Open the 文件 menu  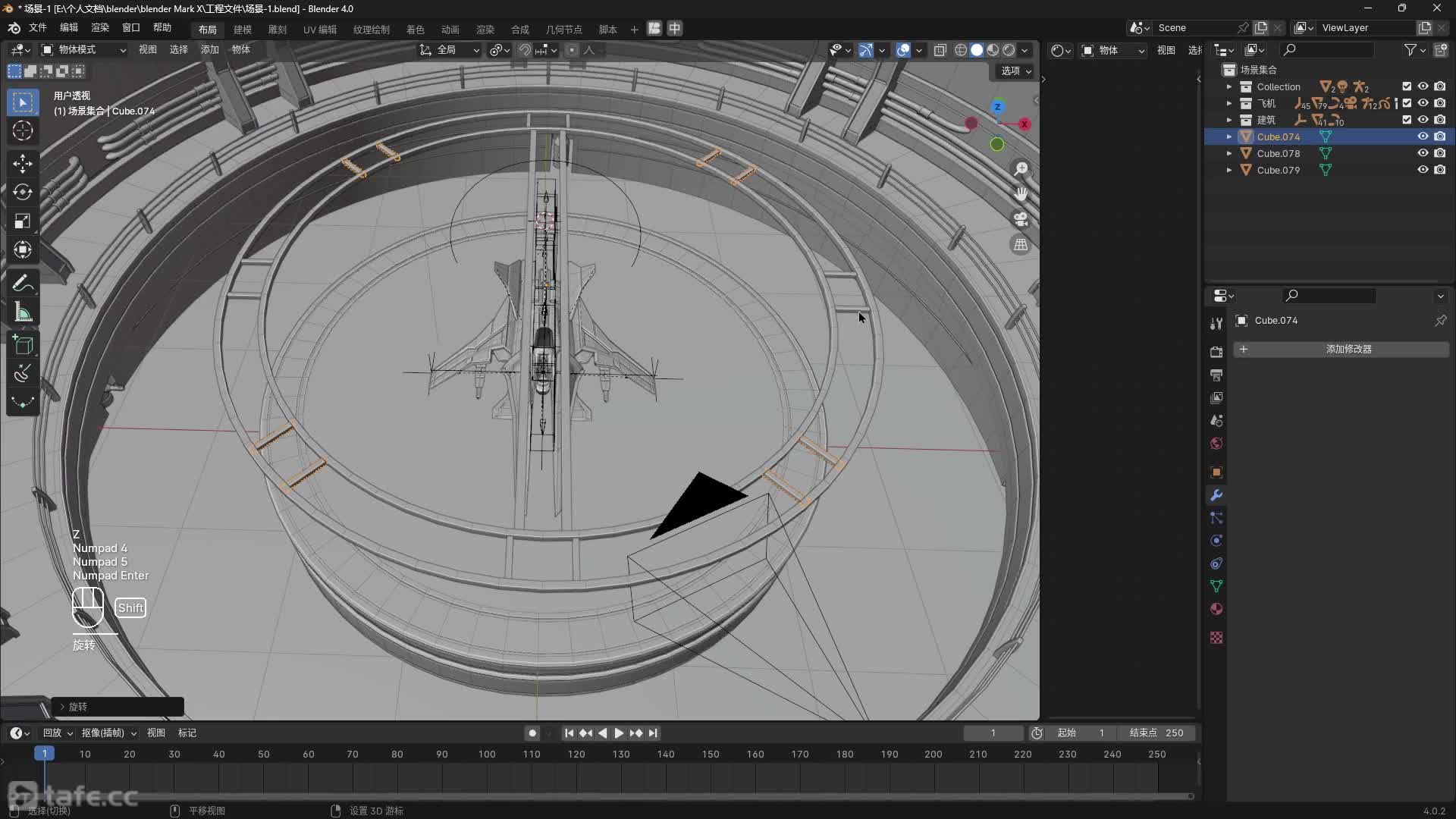(x=38, y=28)
